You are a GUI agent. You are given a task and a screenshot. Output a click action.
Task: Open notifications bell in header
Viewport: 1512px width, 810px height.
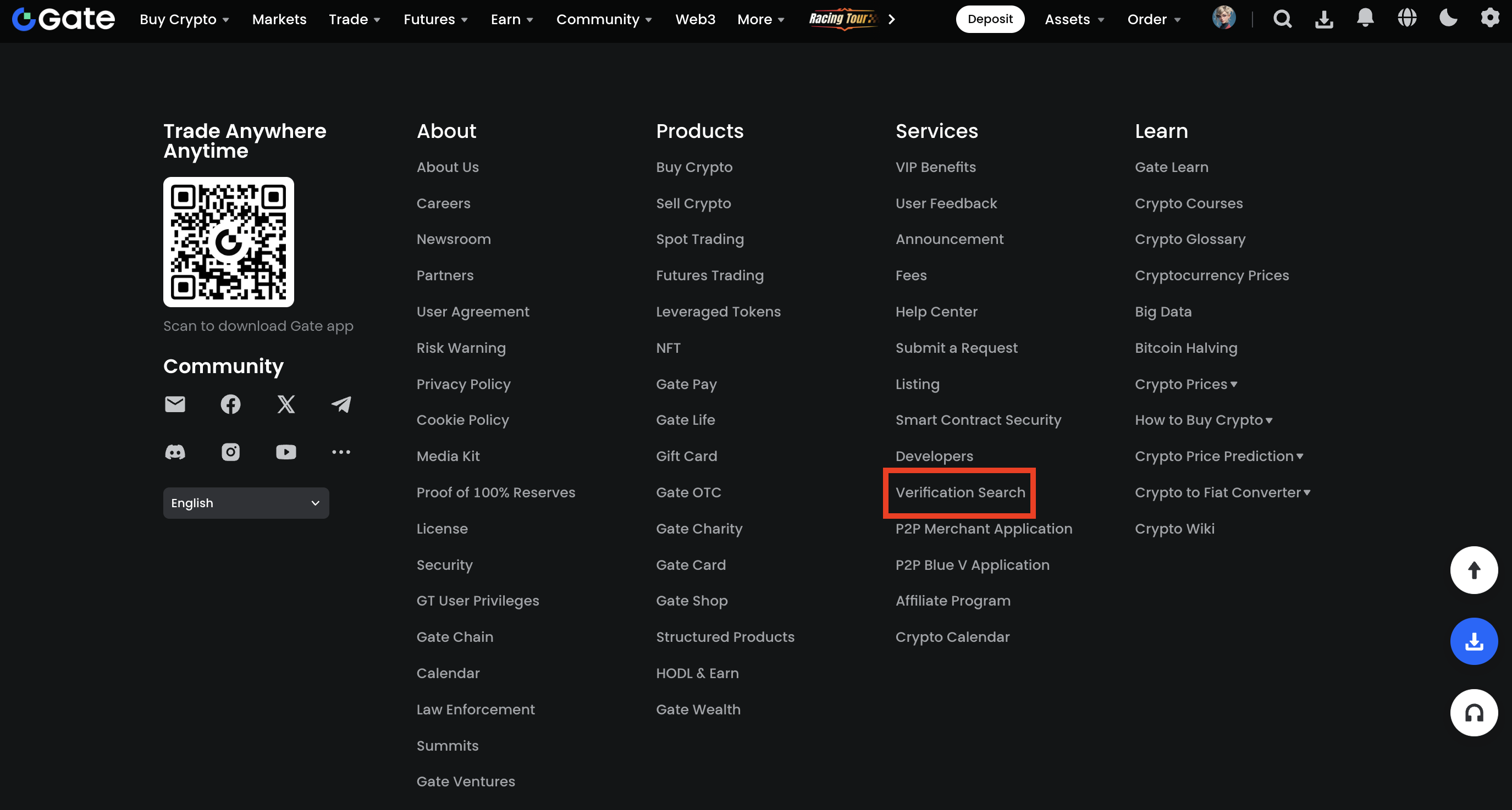[x=1365, y=19]
